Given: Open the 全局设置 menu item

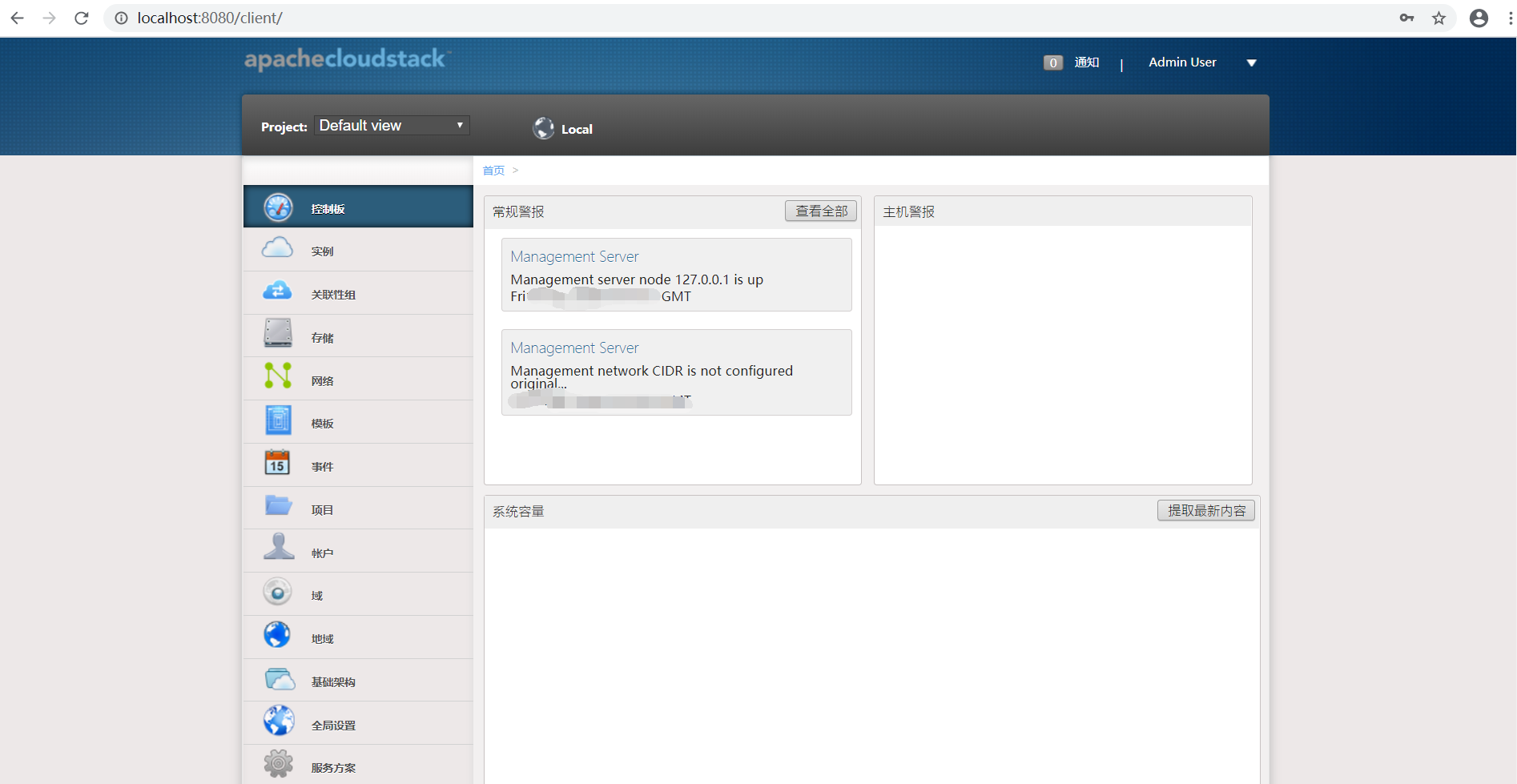Looking at the screenshot, I should pyautogui.click(x=358, y=724).
